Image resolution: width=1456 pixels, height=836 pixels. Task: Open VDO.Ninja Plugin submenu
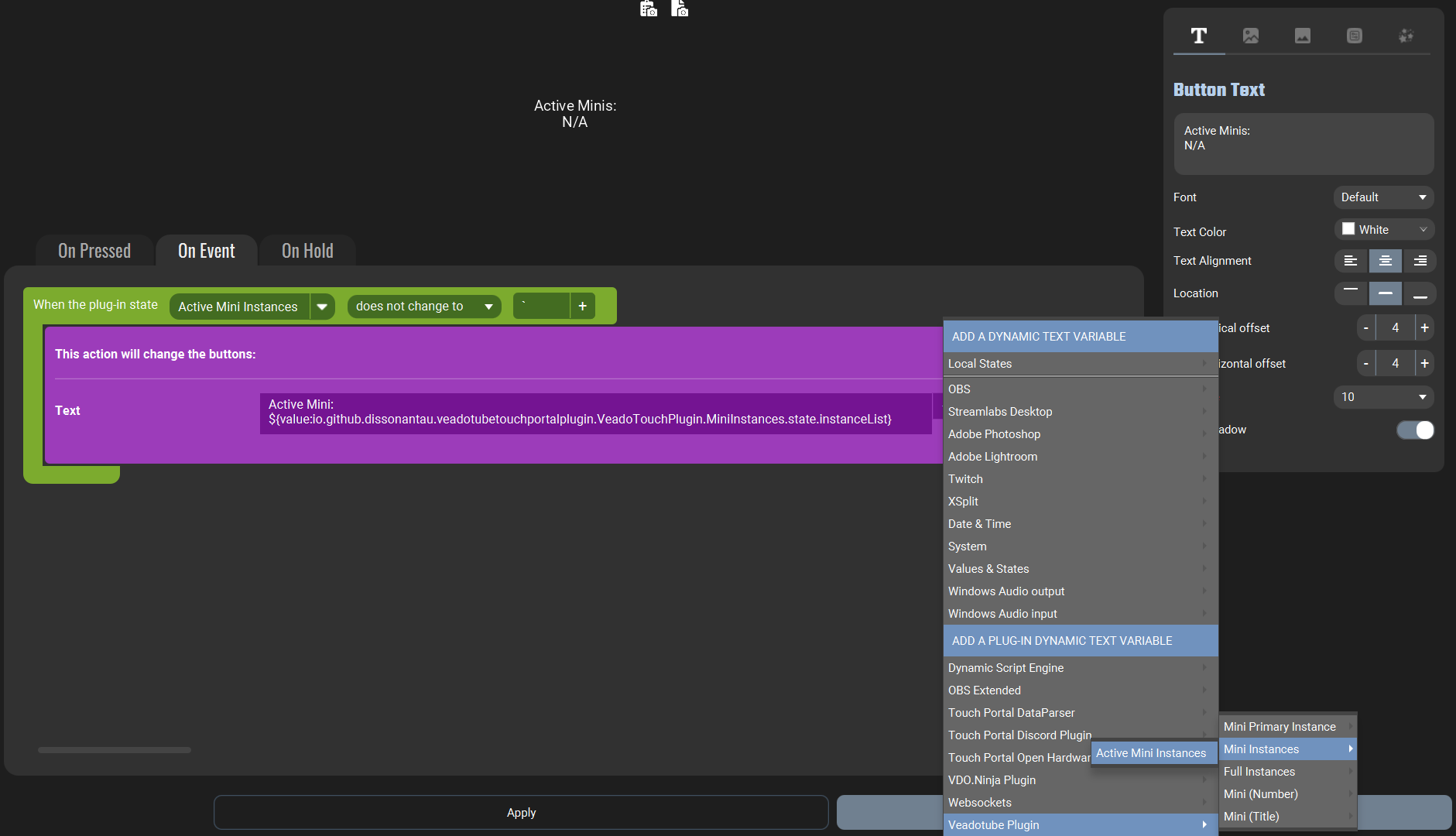[x=1081, y=780]
